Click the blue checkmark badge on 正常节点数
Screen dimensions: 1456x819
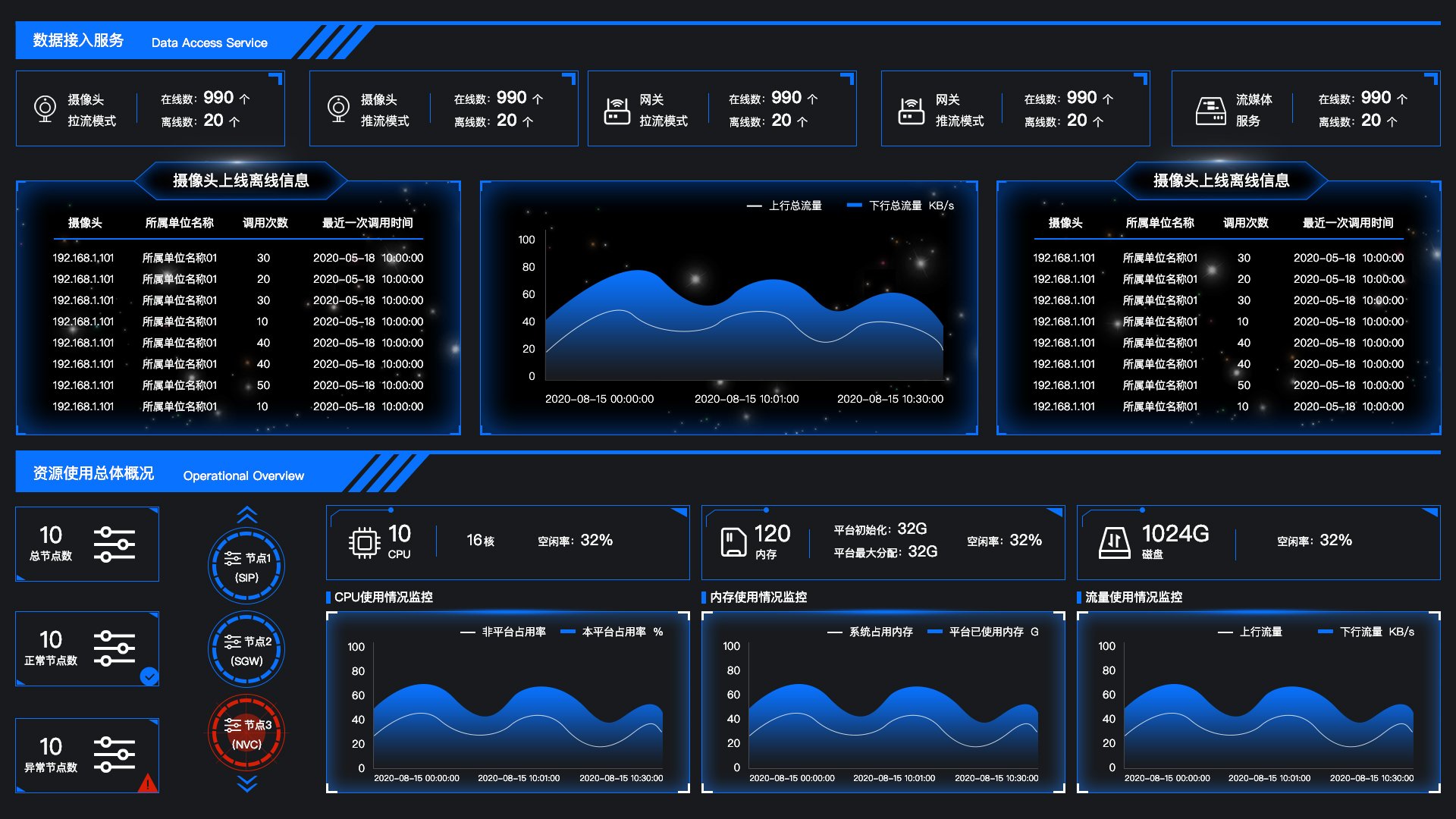tap(149, 676)
